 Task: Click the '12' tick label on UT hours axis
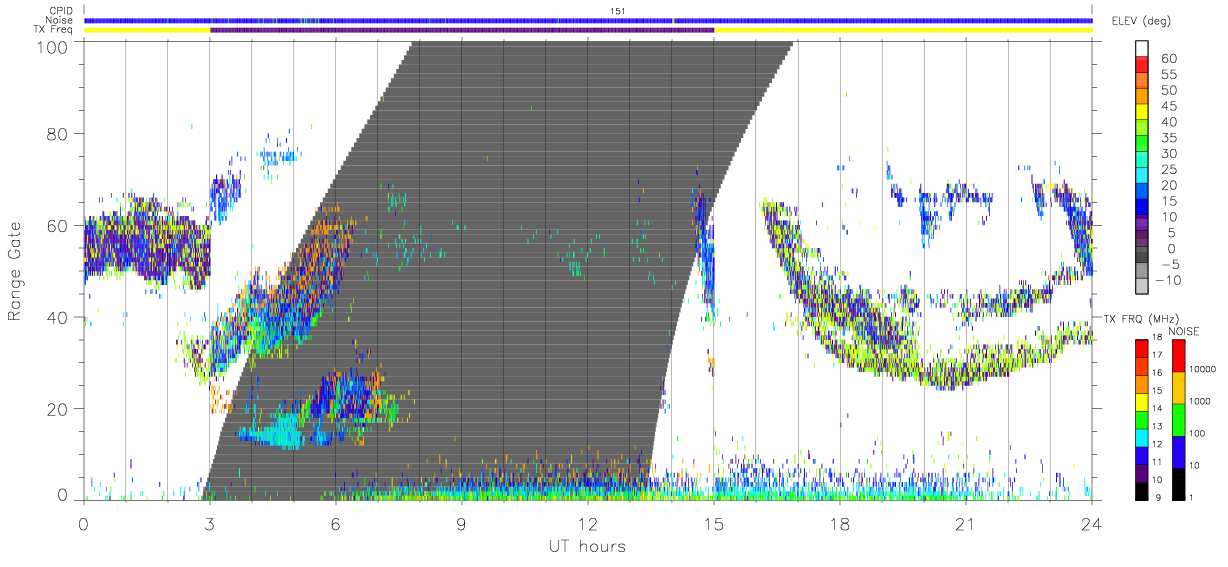(588, 523)
